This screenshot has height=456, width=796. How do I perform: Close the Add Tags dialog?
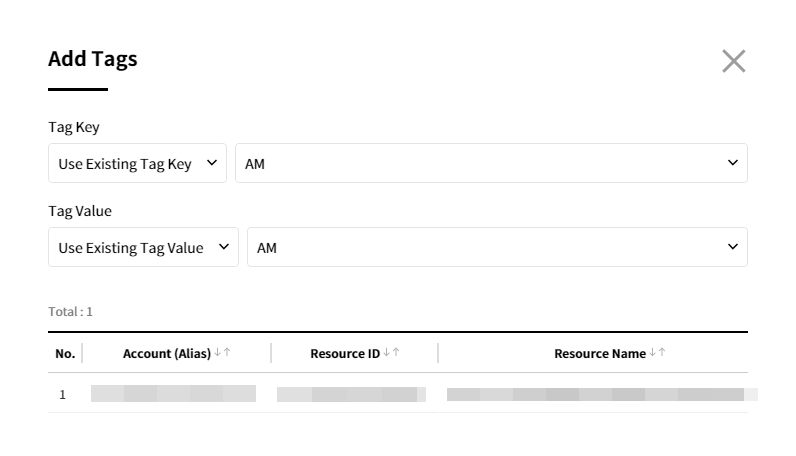733,61
